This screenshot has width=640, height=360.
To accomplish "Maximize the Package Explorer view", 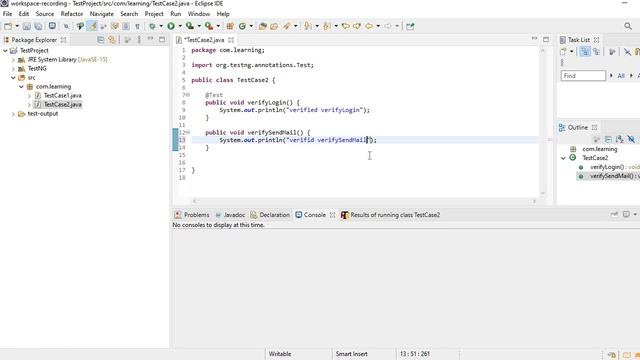I will tap(162, 40).
